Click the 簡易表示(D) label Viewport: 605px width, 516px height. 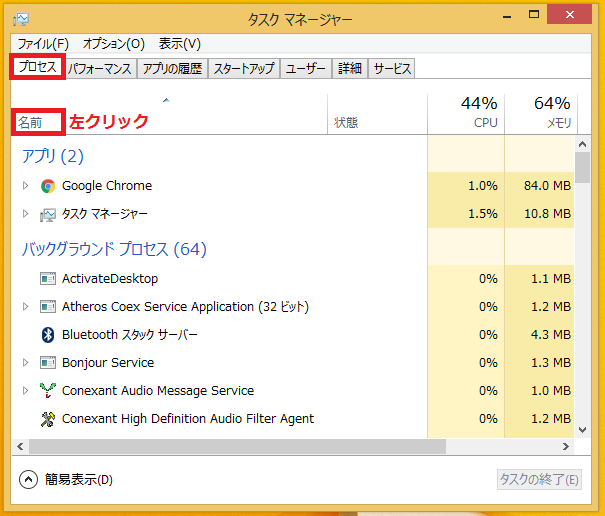coord(79,480)
